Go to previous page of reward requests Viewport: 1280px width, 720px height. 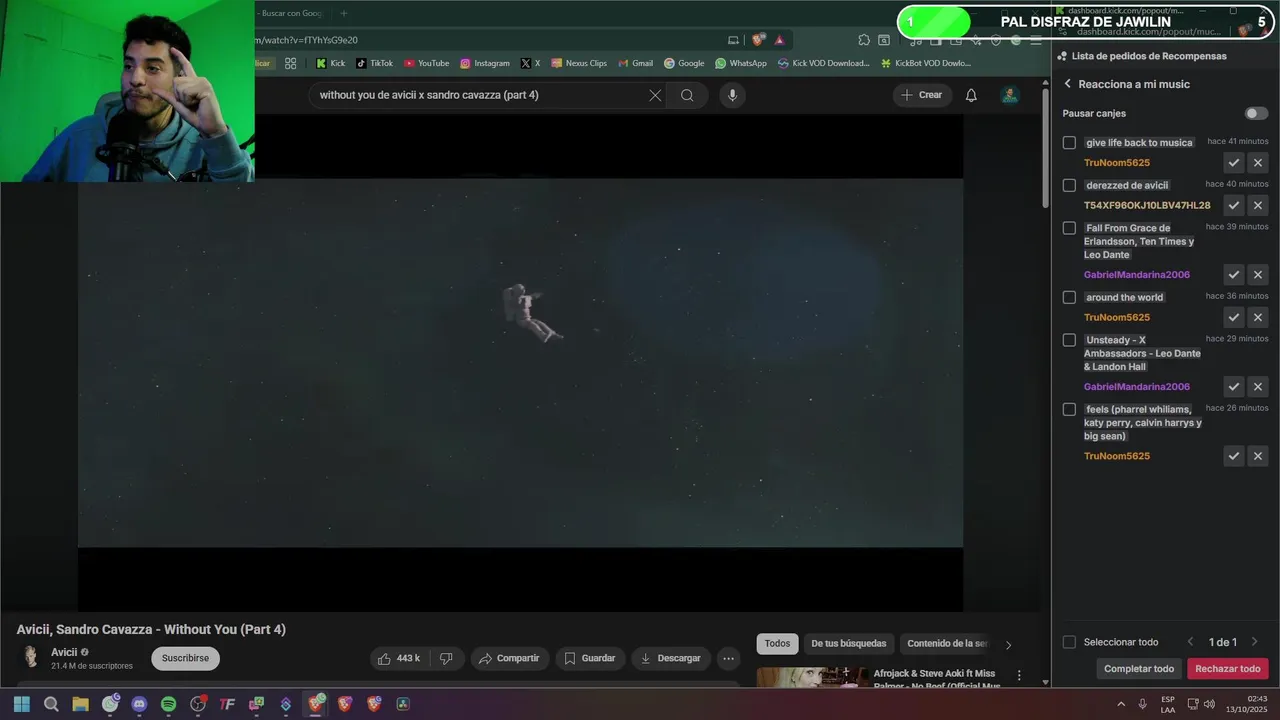(1190, 642)
